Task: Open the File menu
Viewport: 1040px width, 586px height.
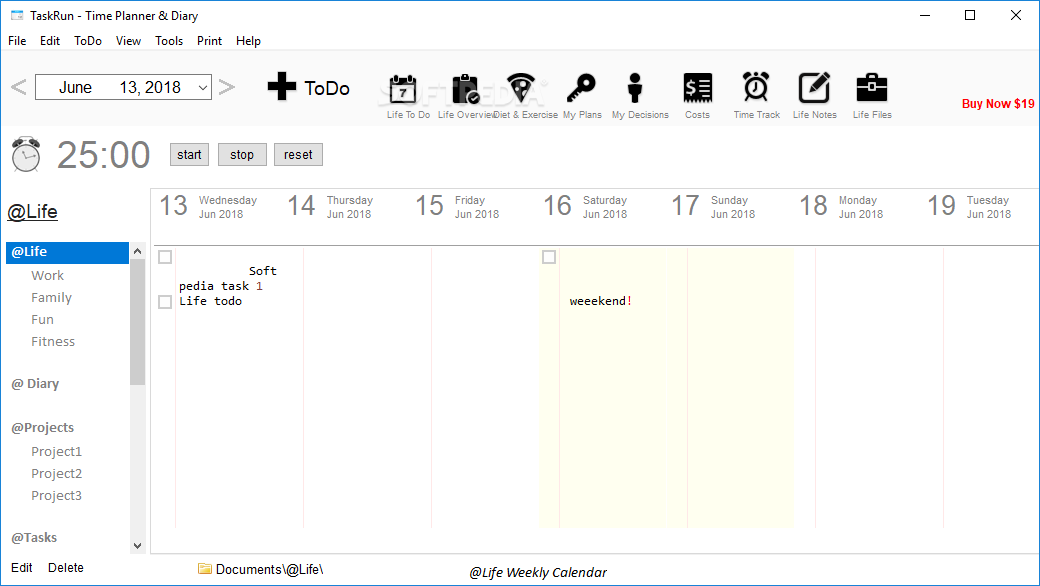Action: click(17, 41)
